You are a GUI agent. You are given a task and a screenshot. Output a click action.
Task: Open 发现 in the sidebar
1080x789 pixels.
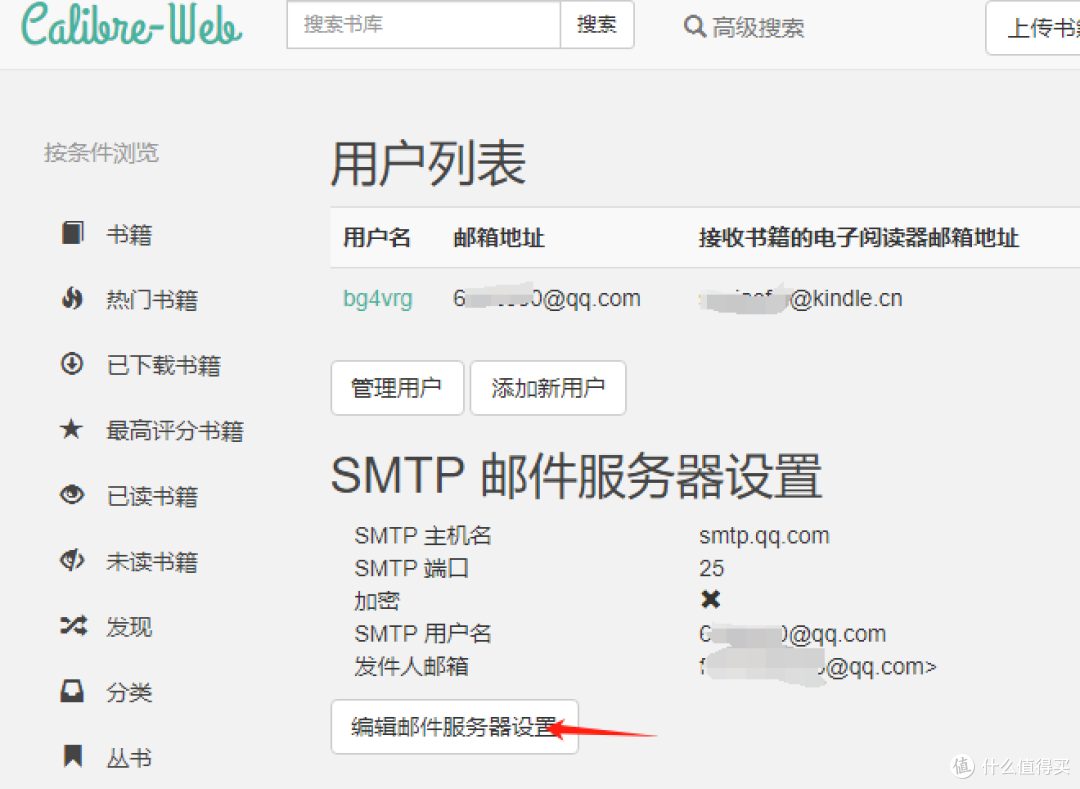[x=129, y=627]
